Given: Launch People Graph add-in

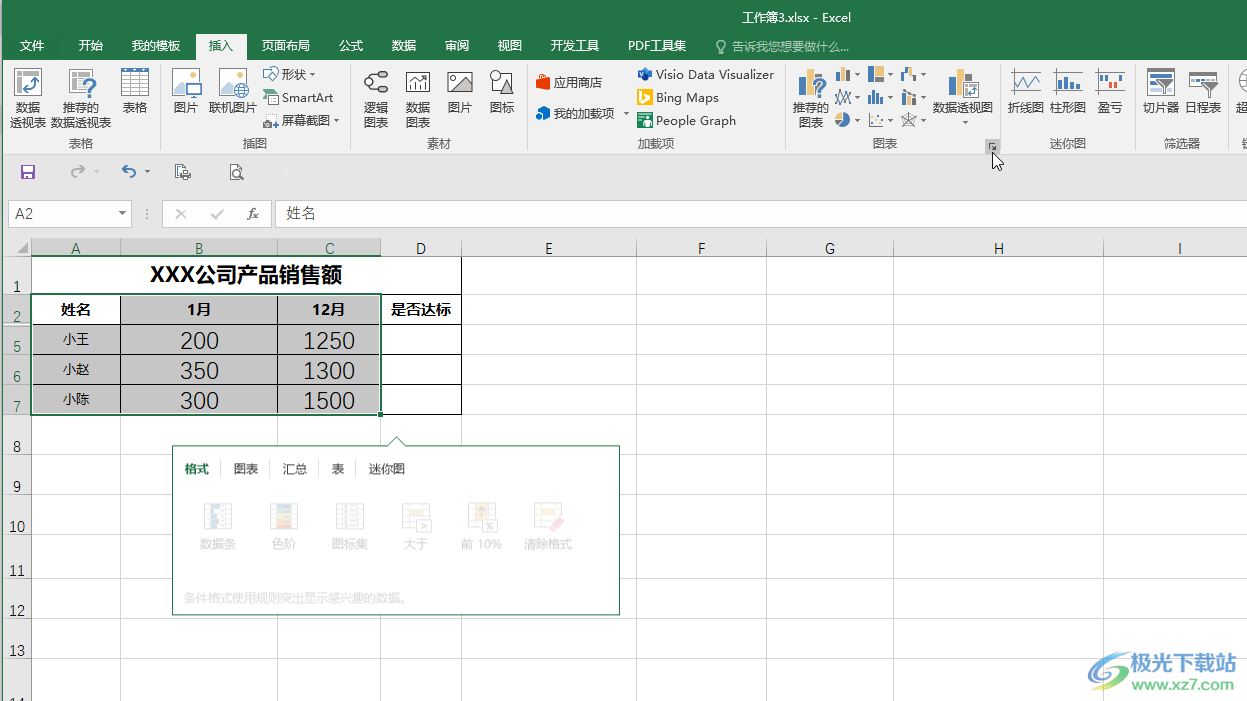Looking at the screenshot, I should (687, 121).
